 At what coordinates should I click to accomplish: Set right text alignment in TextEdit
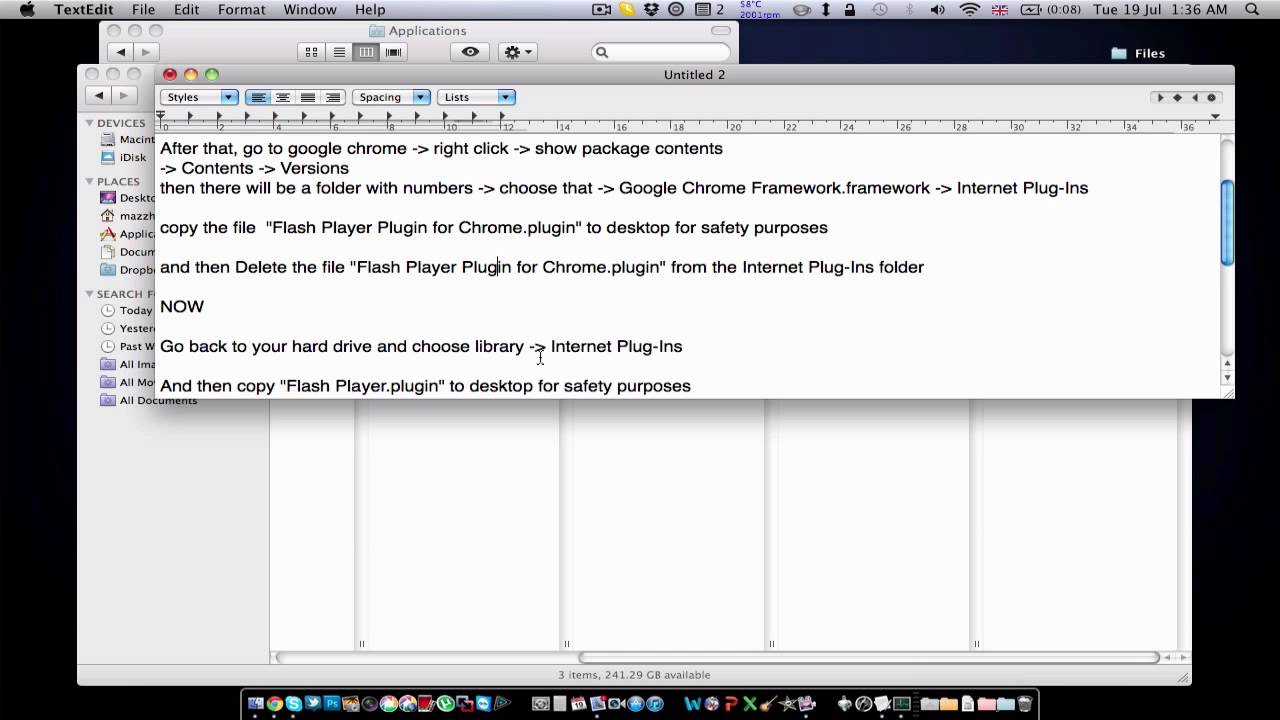(333, 97)
